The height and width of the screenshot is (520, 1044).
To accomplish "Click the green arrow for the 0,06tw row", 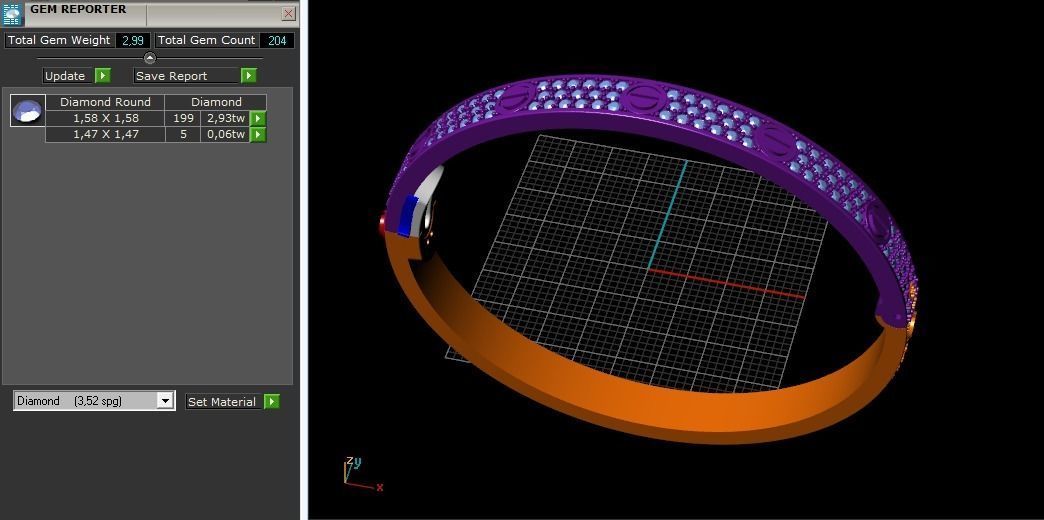I will (x=258, y=134).
